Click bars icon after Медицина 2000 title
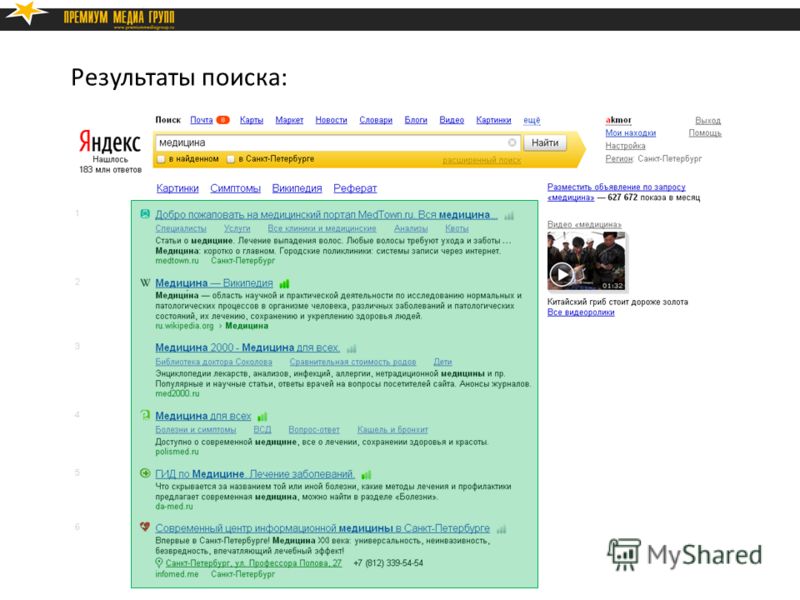The width and height of the screenshot is (800, 600). (352, 349)
